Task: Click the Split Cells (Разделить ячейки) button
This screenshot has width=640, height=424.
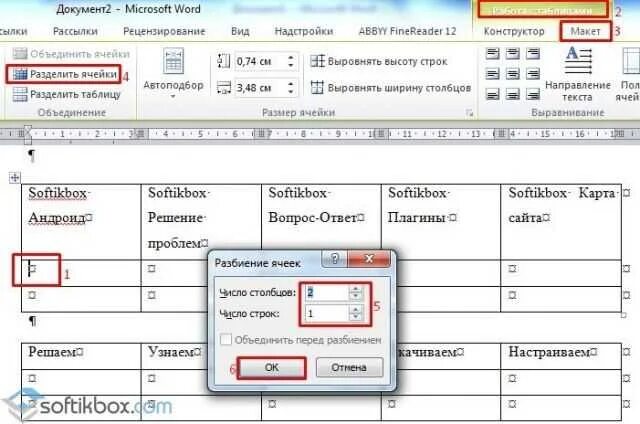Action: (65, 74)
